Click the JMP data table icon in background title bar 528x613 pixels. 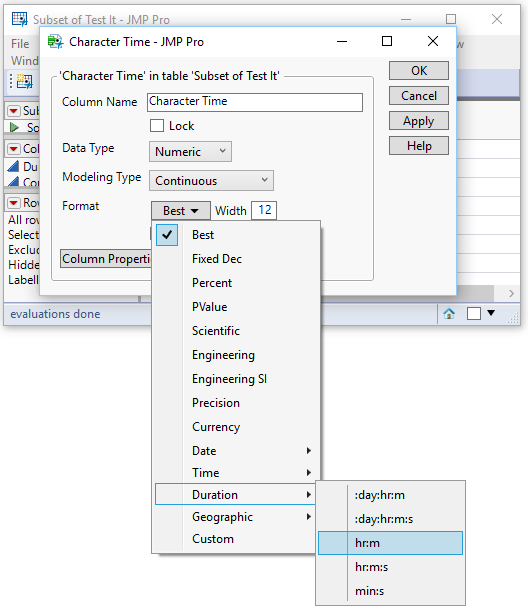click(x=19, y=19)
